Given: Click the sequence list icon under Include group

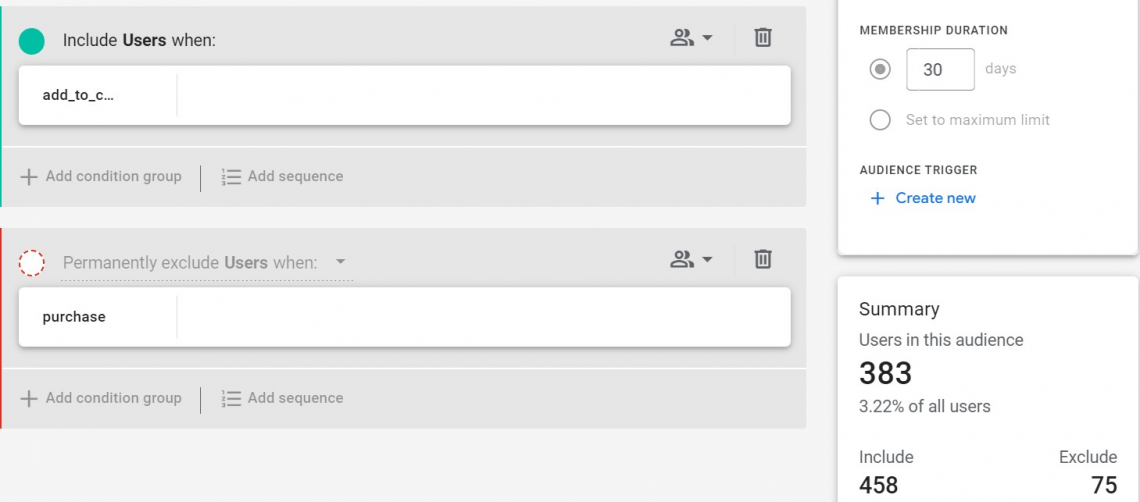Looking at the screenshot, I should pyautogui.click(x=231, y=177).
